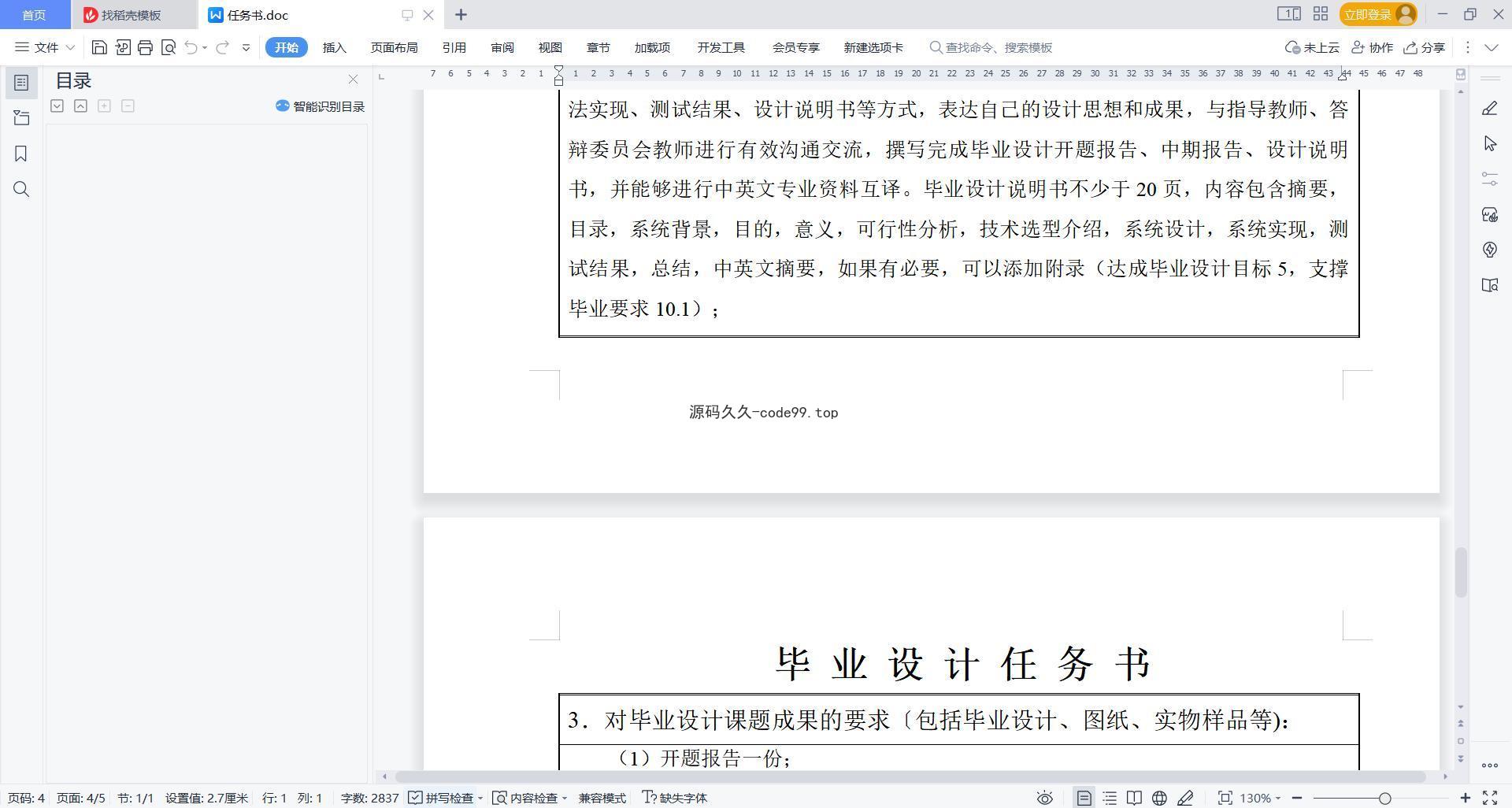Screen dimensions: 1512x808
Task: Open the more options vertical dots menu
Action: [x=1467, y=47]
